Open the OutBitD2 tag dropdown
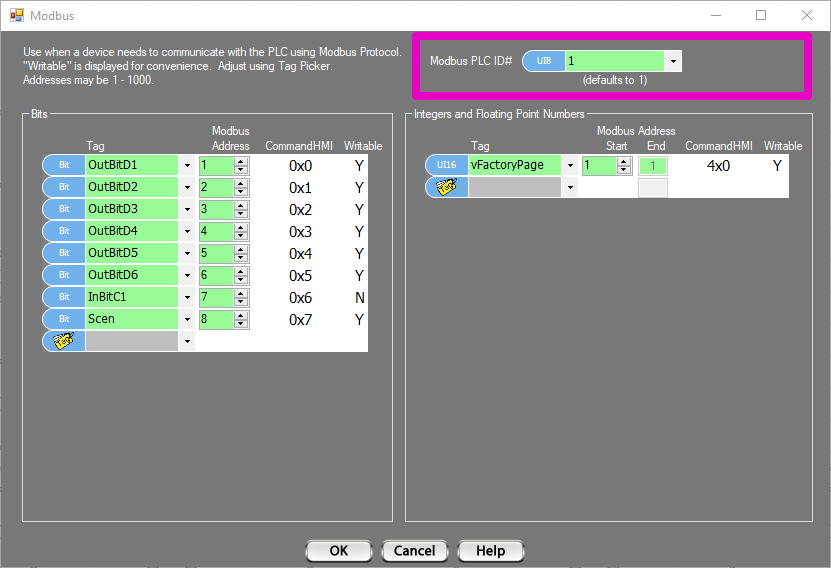The height and width of the screenshot is (568, 831). (x=187, y=187)
